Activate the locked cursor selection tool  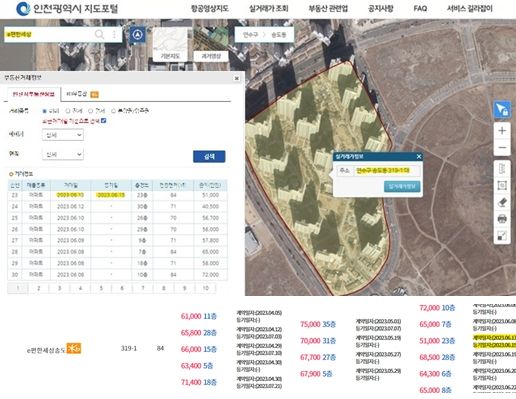(502, 109)
